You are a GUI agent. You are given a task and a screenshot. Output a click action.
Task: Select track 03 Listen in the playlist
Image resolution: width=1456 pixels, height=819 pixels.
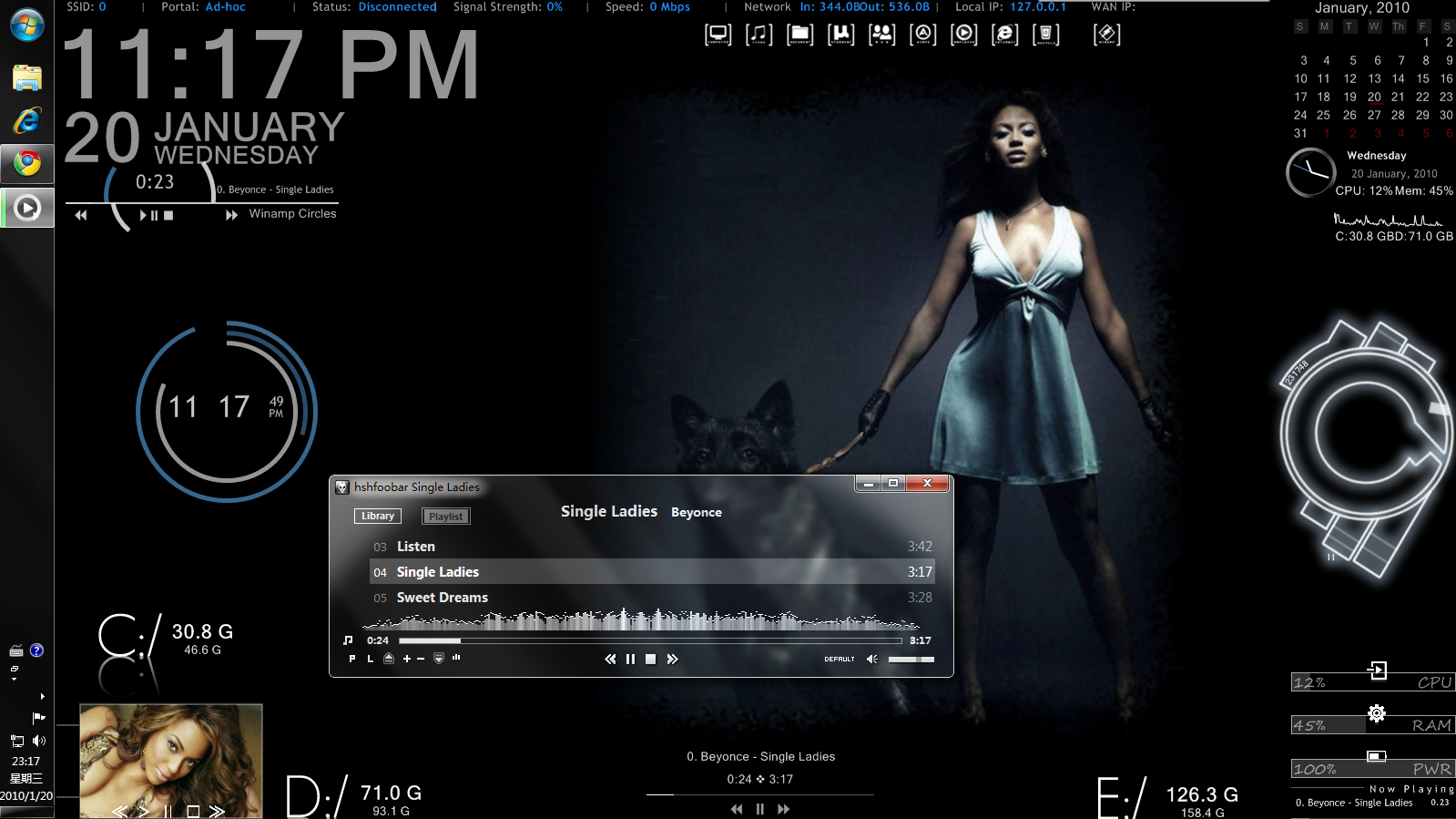(652, 547)
